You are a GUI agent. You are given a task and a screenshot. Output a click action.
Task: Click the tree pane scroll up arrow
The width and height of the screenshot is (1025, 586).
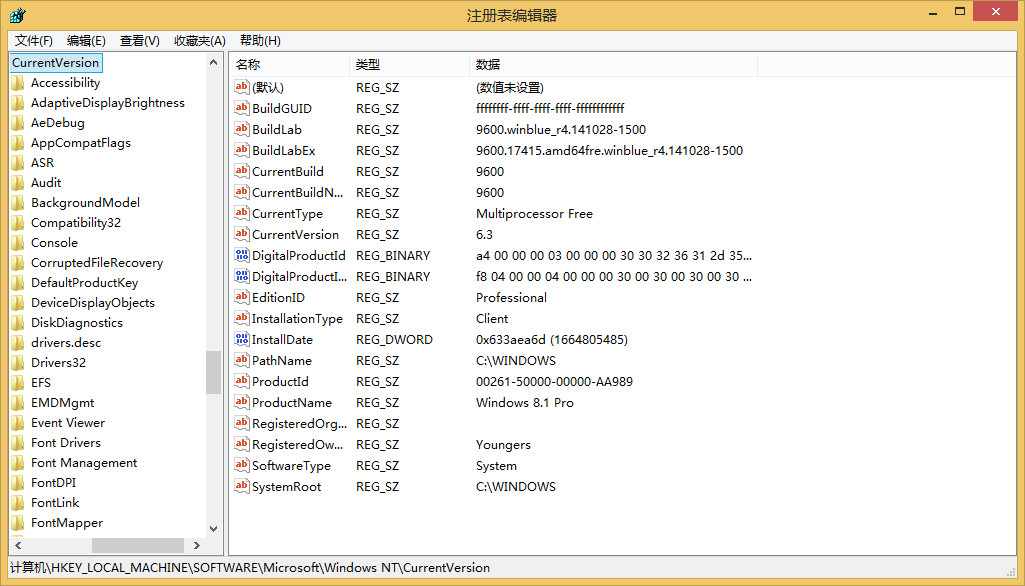click(x=214, y=62)
